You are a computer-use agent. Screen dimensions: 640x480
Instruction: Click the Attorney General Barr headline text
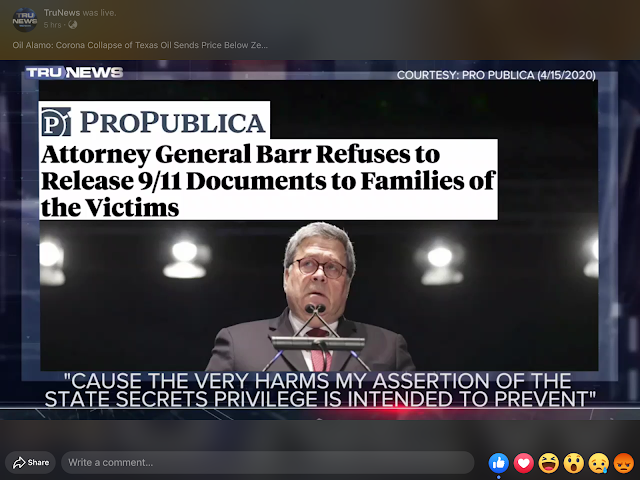[x=268, y=180]
